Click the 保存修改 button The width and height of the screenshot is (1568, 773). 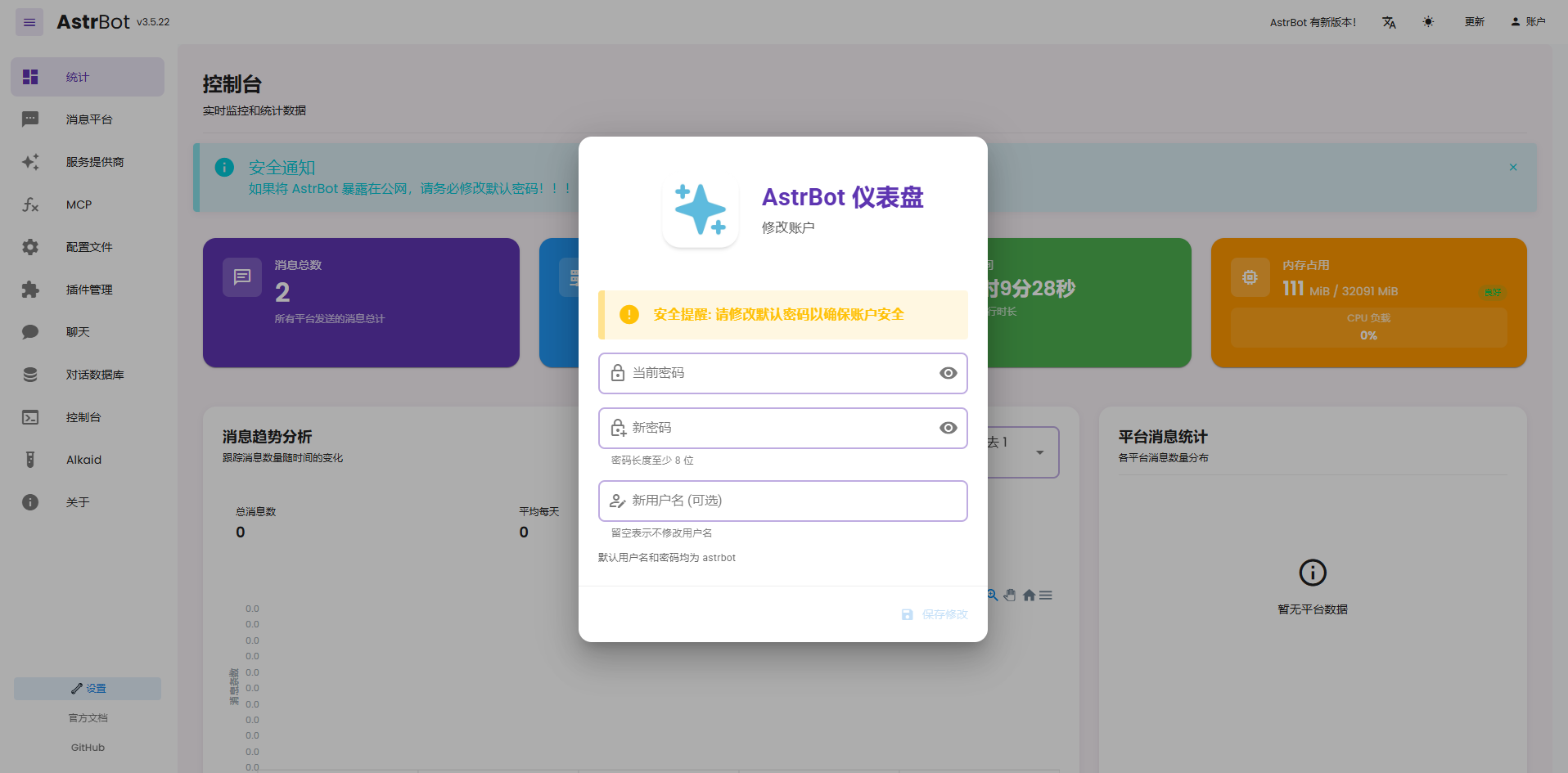pyautogui.click(x=935, y=614)
